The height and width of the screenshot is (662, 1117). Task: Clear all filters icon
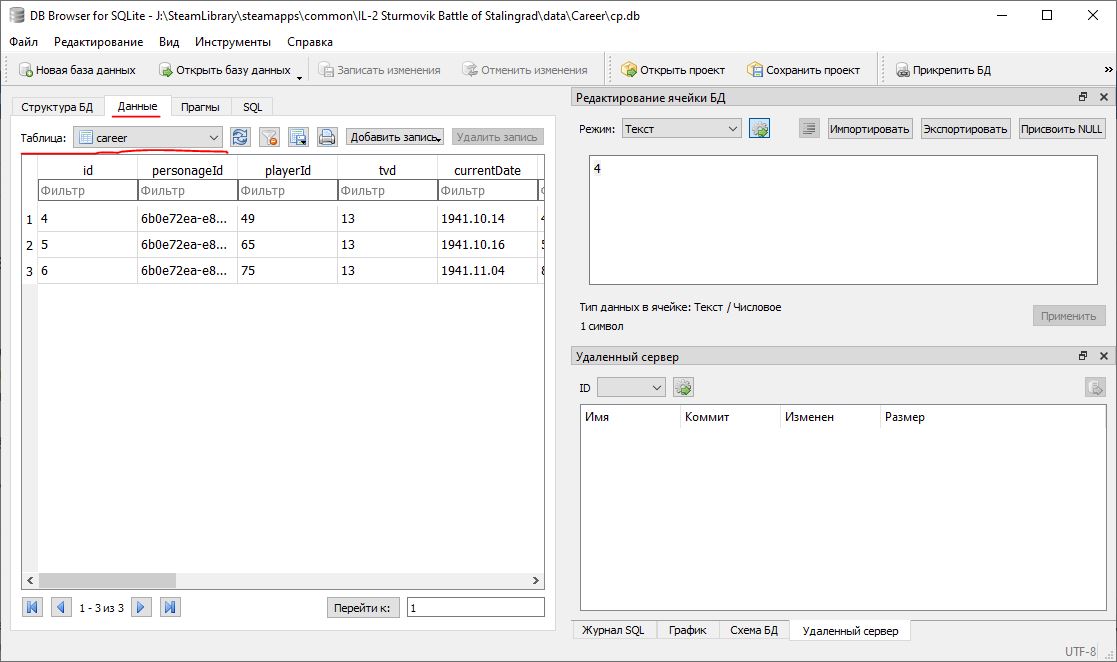pos(269,137)
